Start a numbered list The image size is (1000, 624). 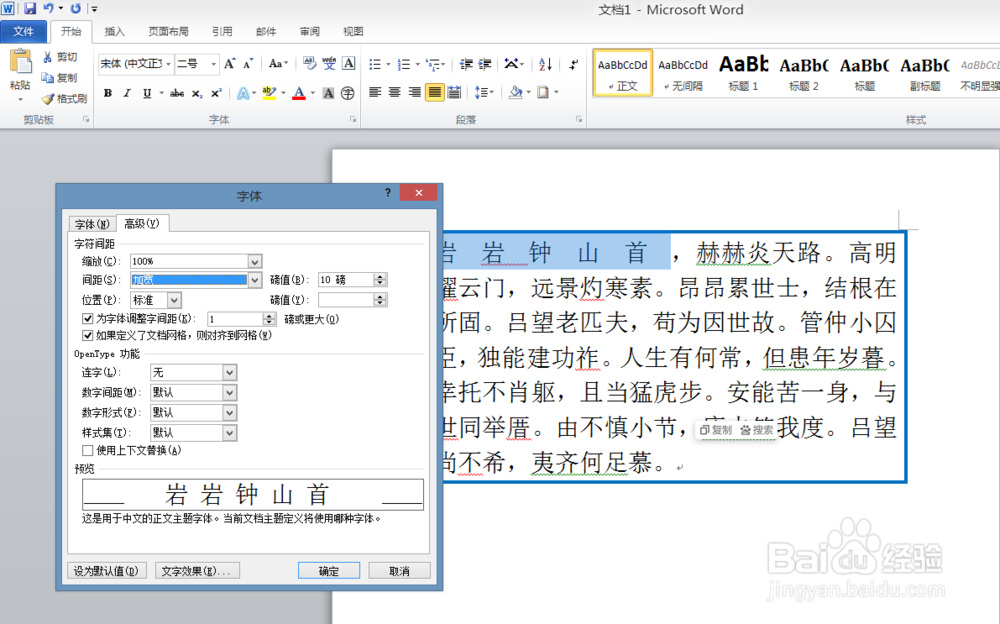[x=404, y=64]
